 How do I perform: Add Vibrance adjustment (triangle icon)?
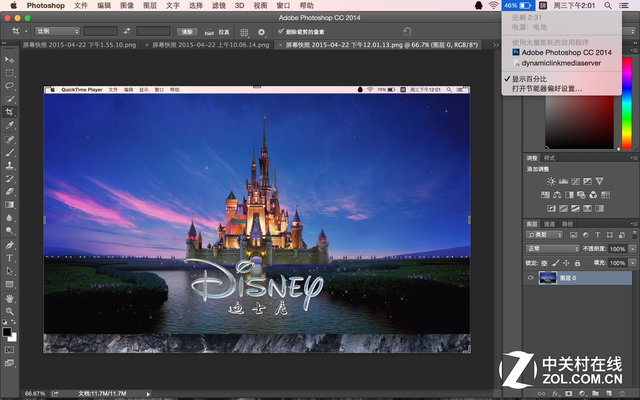click(x=599, y=181)
